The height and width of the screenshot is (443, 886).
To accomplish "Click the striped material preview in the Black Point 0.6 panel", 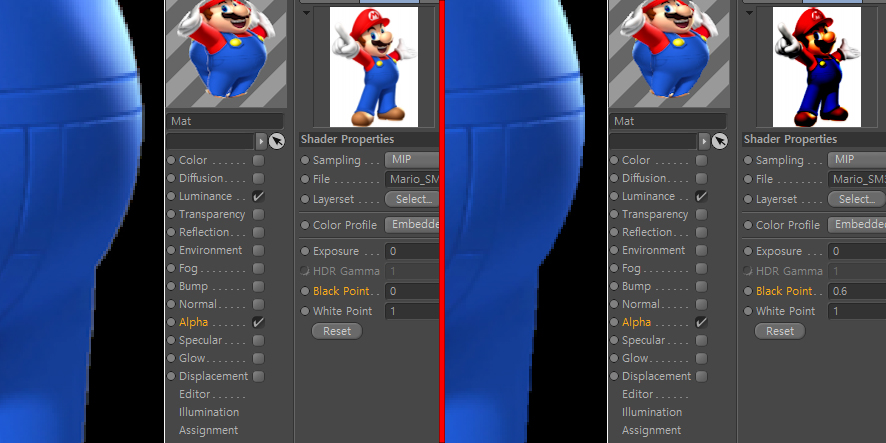I will (669, 53).
